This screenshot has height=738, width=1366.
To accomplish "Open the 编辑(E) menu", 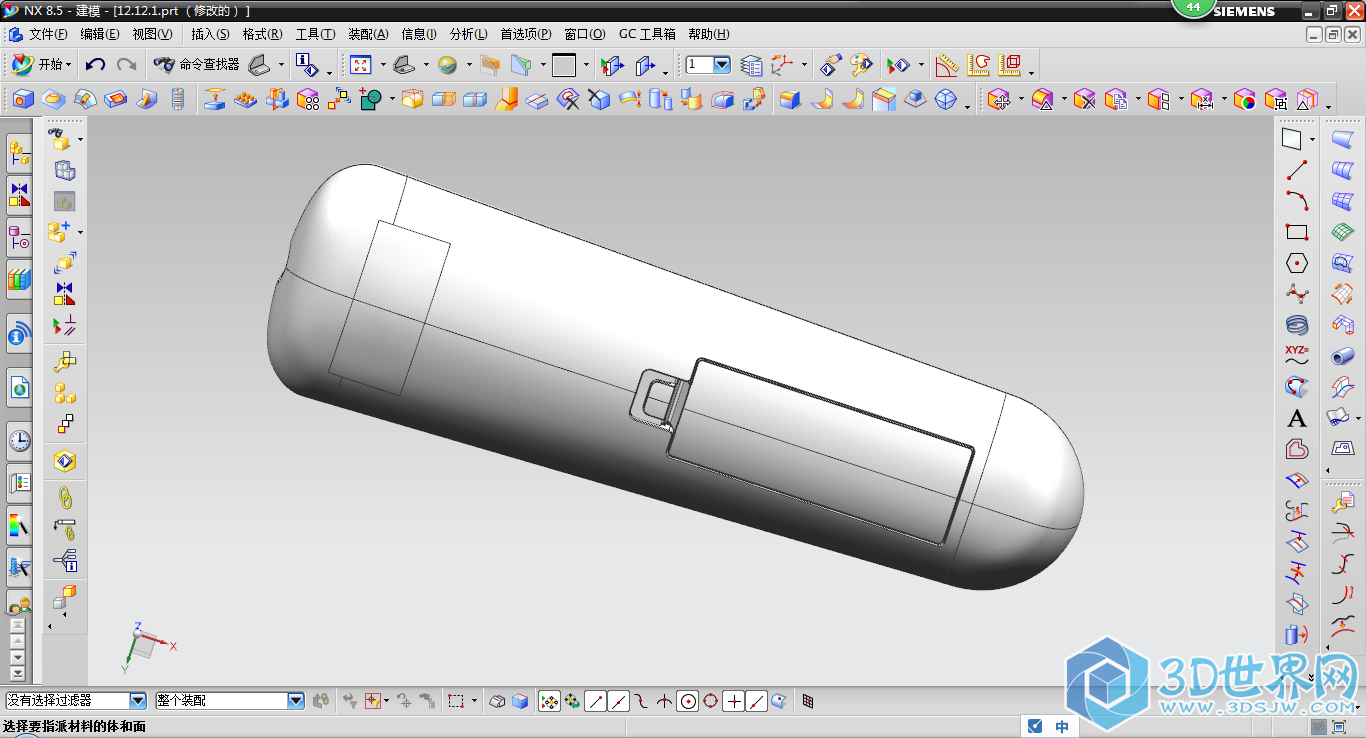I will pyautogui.click(x=100, y=34).
